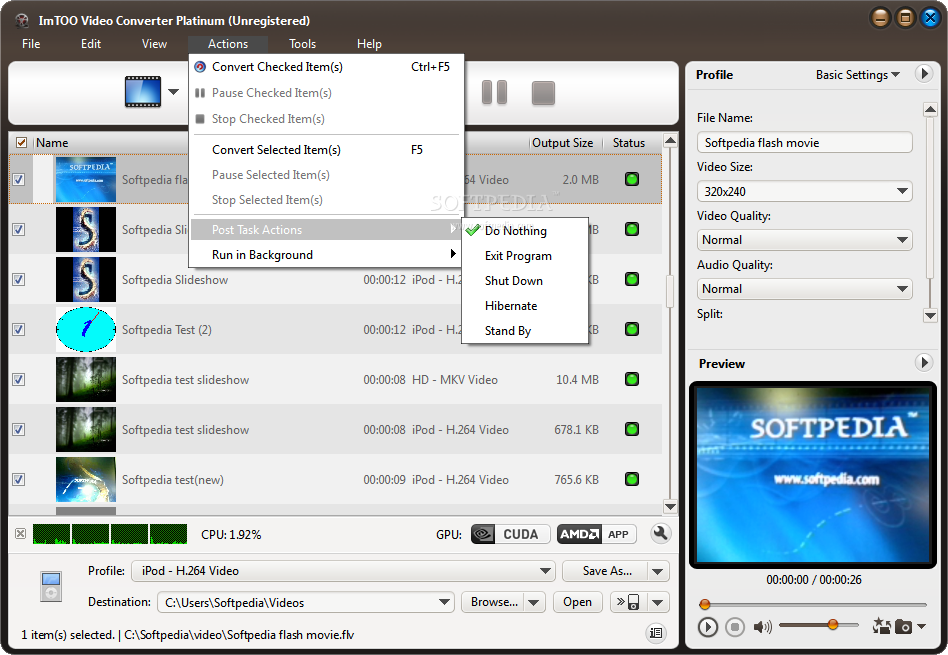Uncheck the Softpedia Slideshow row checkbox
Viewport: 948px width, 655px height.
pos(19,279)
